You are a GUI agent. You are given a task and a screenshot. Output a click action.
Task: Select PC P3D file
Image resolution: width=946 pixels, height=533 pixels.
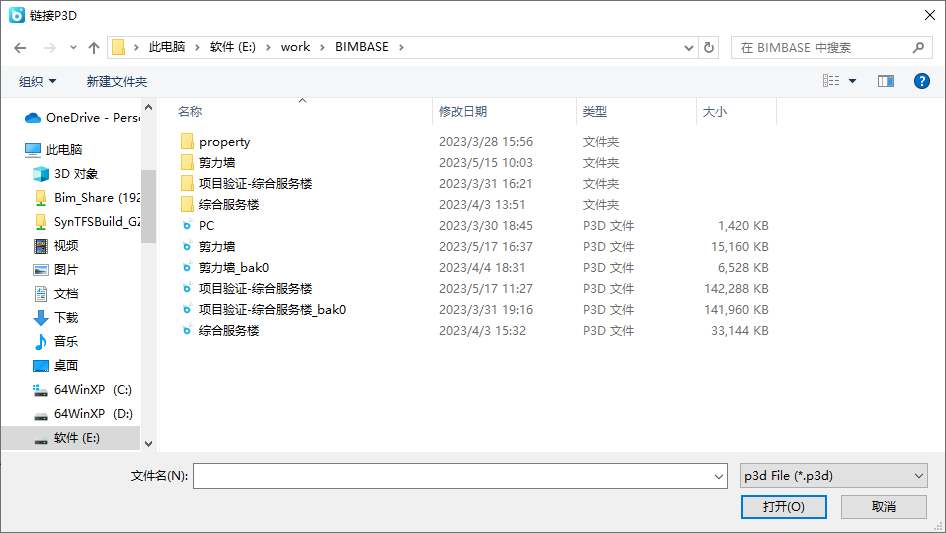point(198,226)
